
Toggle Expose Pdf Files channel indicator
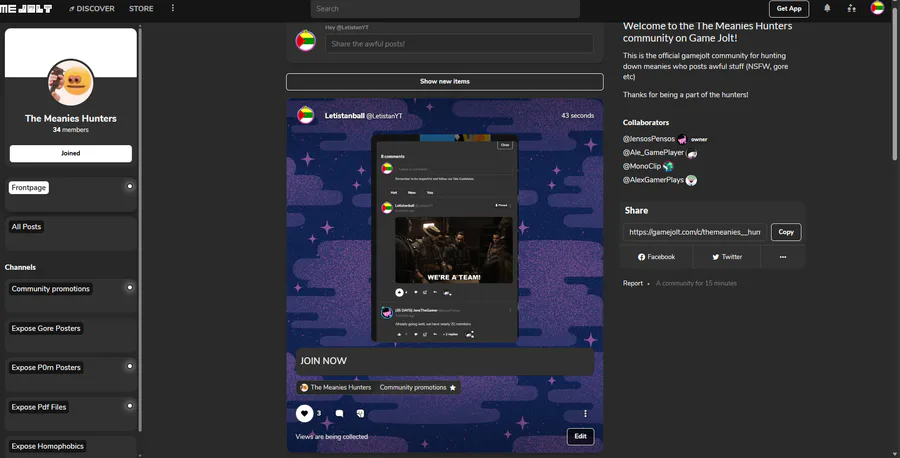[130, 405]
